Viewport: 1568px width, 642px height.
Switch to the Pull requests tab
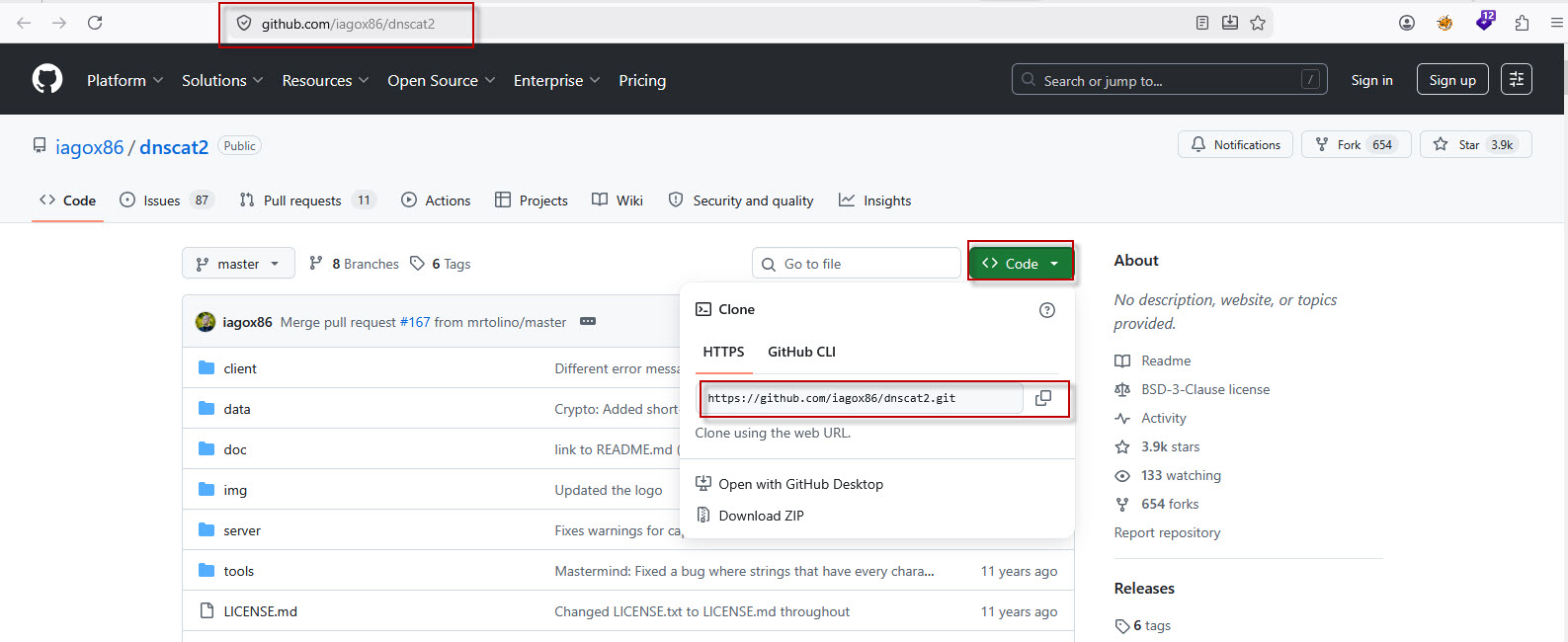coord(307,201)
